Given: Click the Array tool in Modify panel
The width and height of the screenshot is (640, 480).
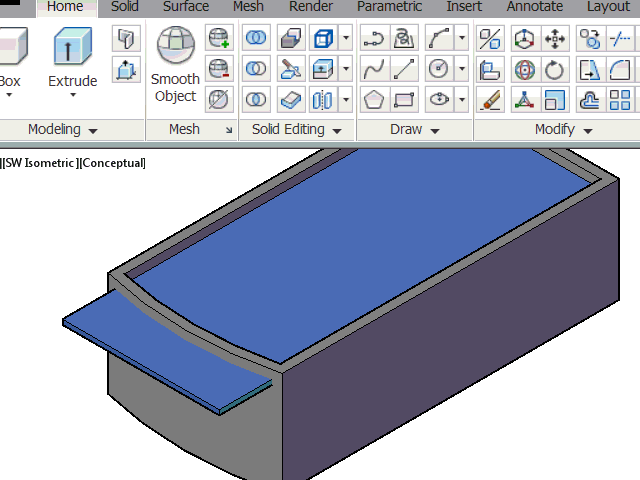Looking at the screenshot, I should [621, 100].
